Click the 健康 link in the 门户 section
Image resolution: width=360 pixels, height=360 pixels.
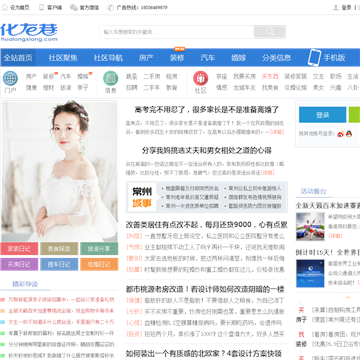click(31, 88)
